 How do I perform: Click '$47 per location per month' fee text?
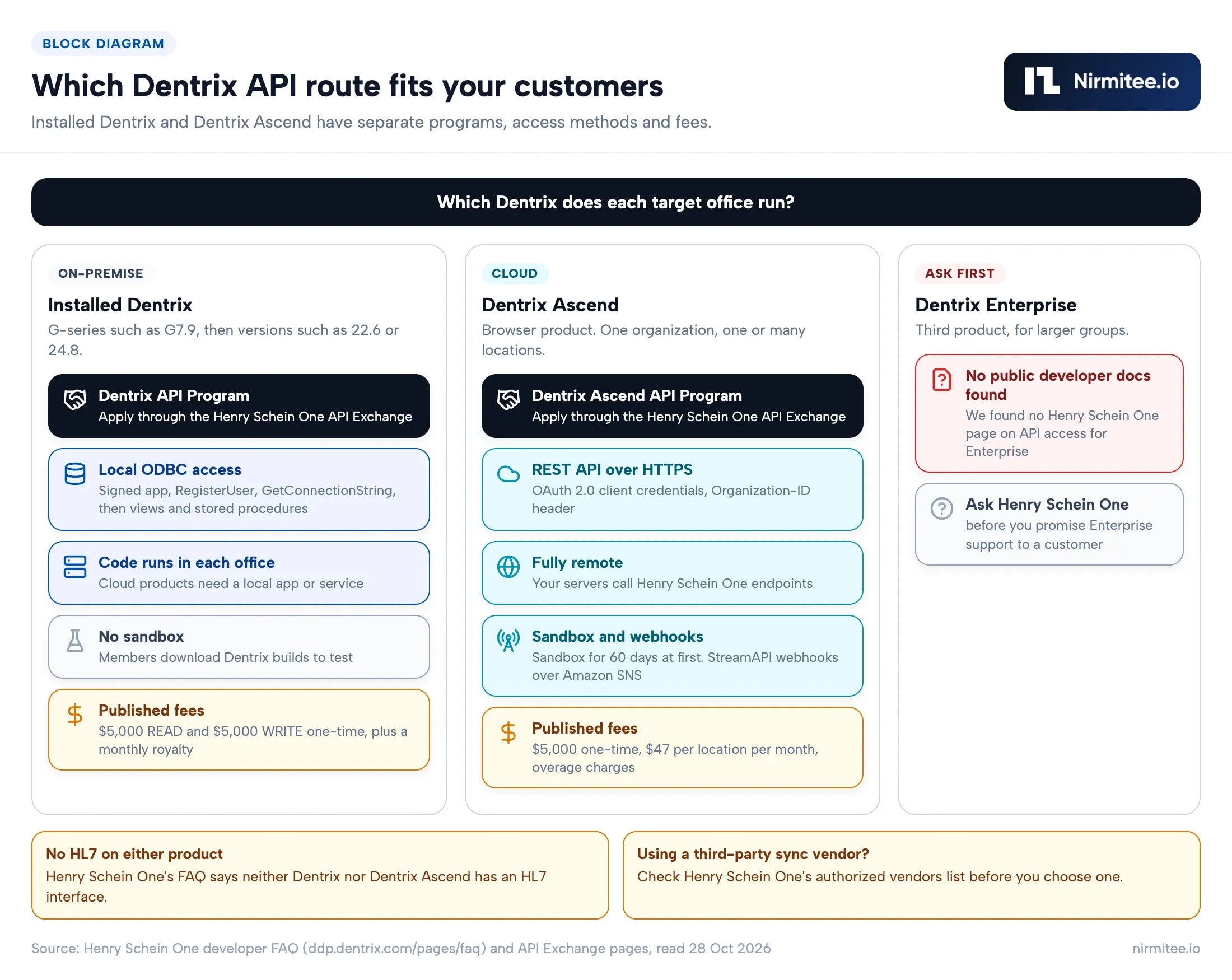732,749
